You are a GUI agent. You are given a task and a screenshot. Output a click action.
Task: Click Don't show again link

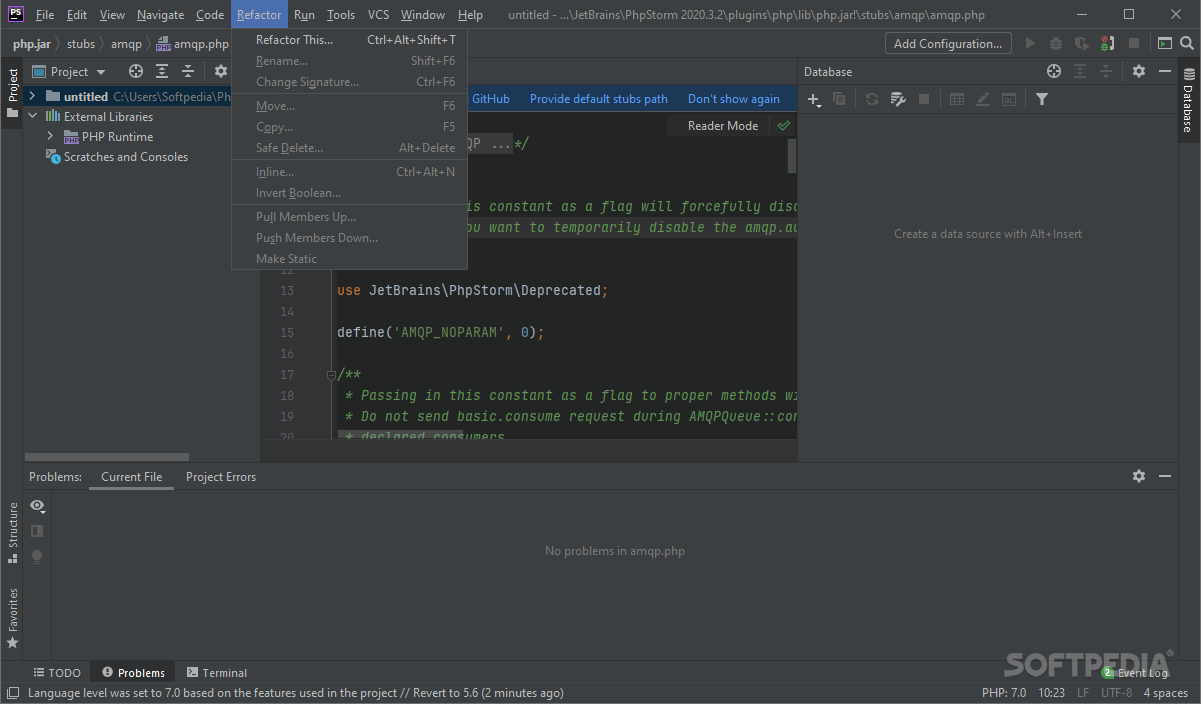click(734, 99)
